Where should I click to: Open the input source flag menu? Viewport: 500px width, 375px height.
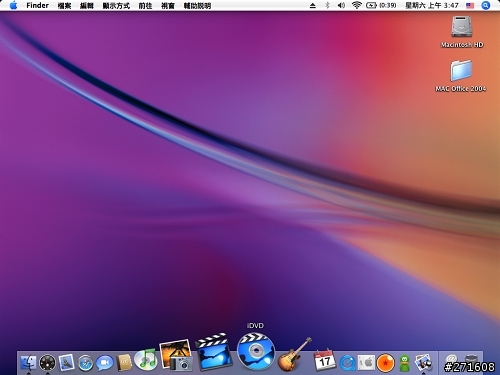470,5
